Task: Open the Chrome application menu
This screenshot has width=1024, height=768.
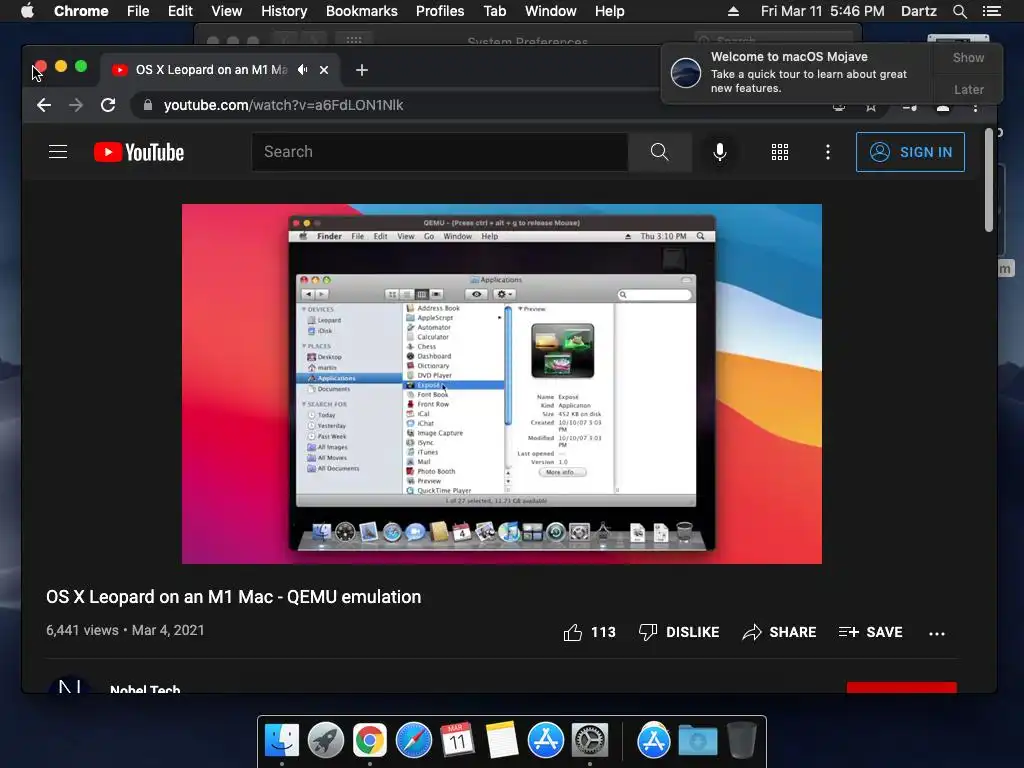Action: [81, 11]
